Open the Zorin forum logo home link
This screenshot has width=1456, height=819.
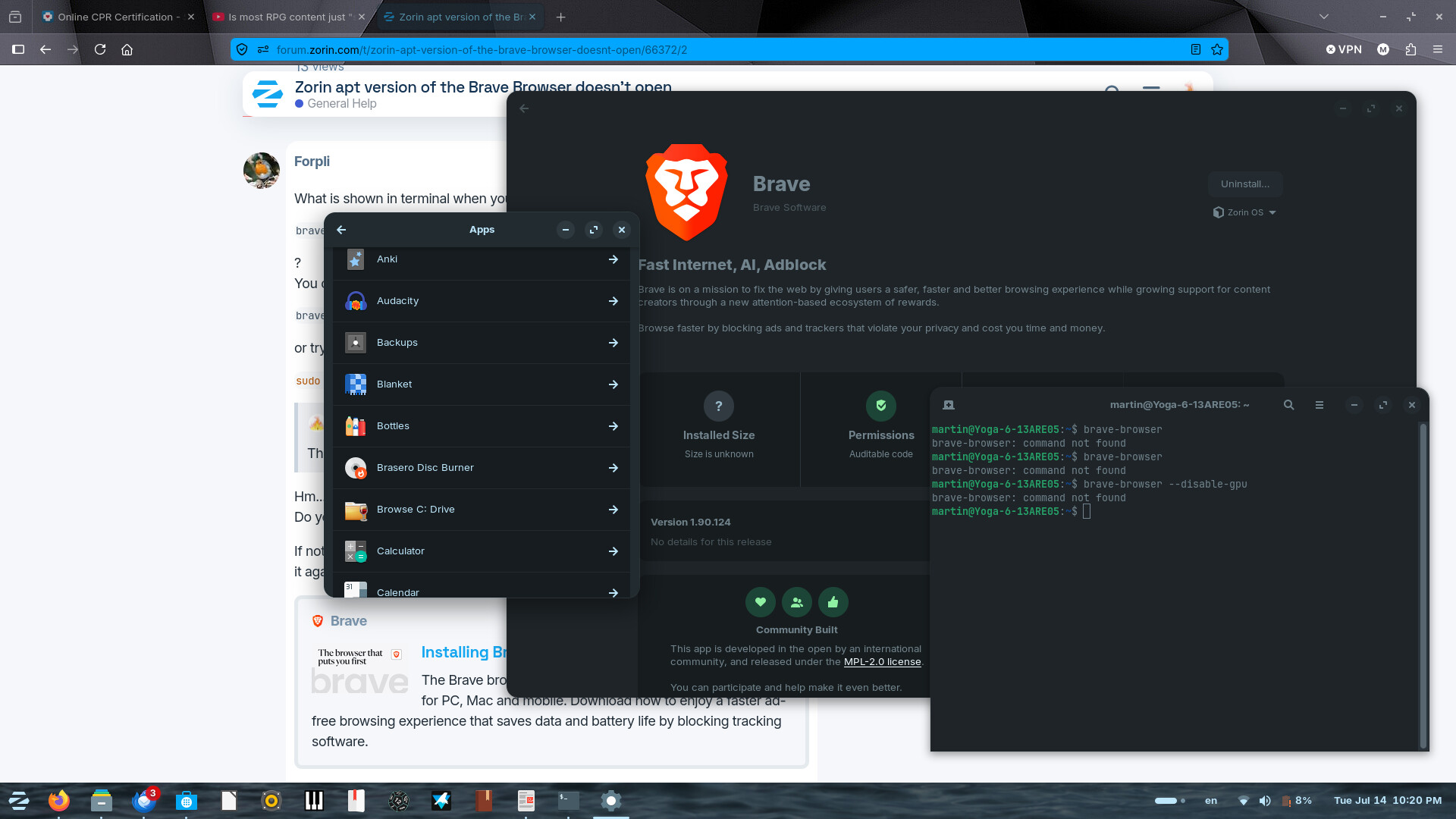[267, 94]
